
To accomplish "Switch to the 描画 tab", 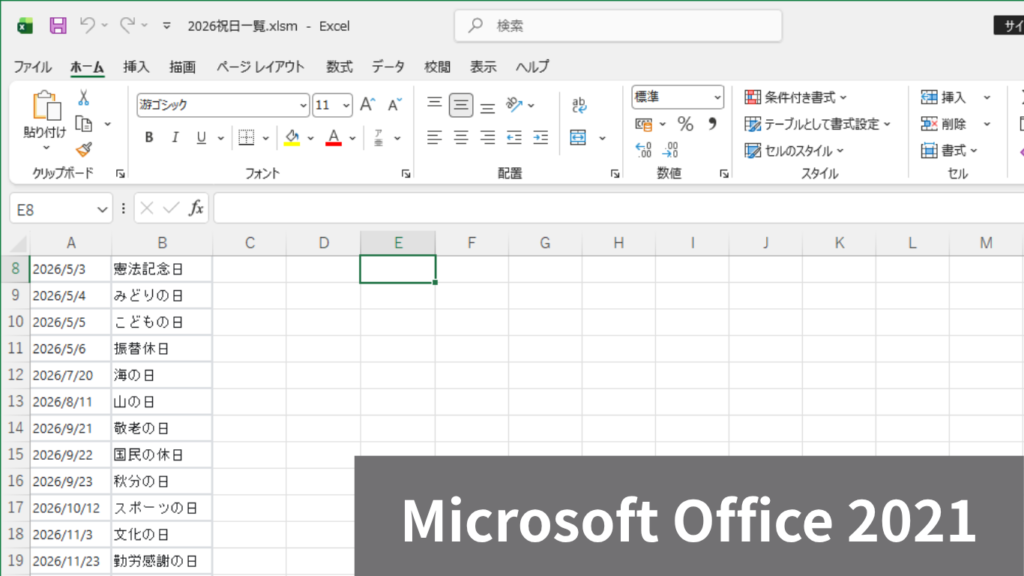I will [182, 67].
